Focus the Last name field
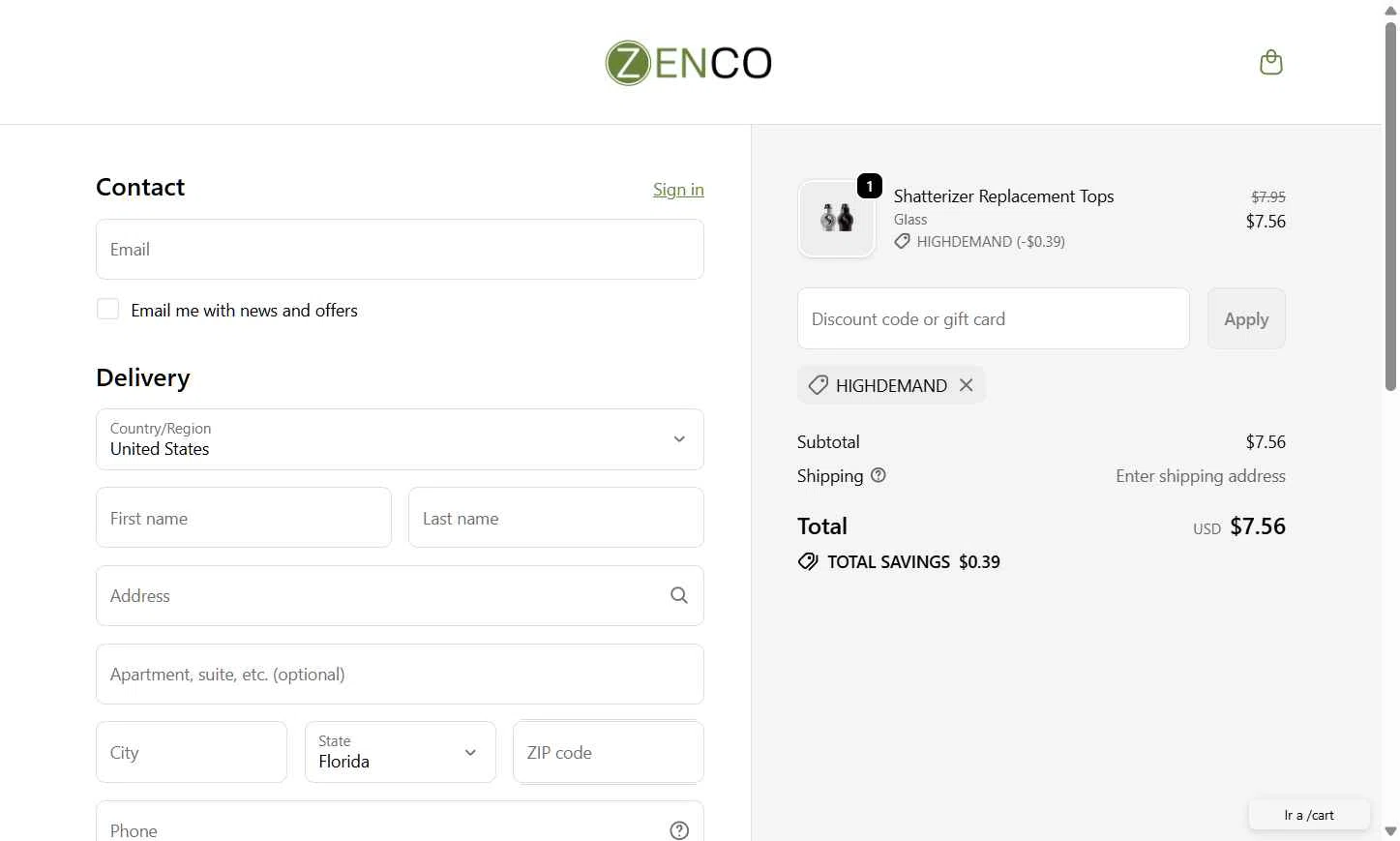 coord(556,518)
